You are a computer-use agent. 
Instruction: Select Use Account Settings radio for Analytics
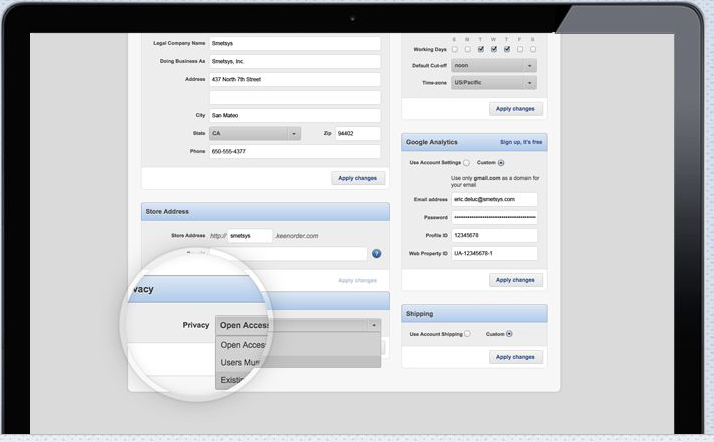466,163
